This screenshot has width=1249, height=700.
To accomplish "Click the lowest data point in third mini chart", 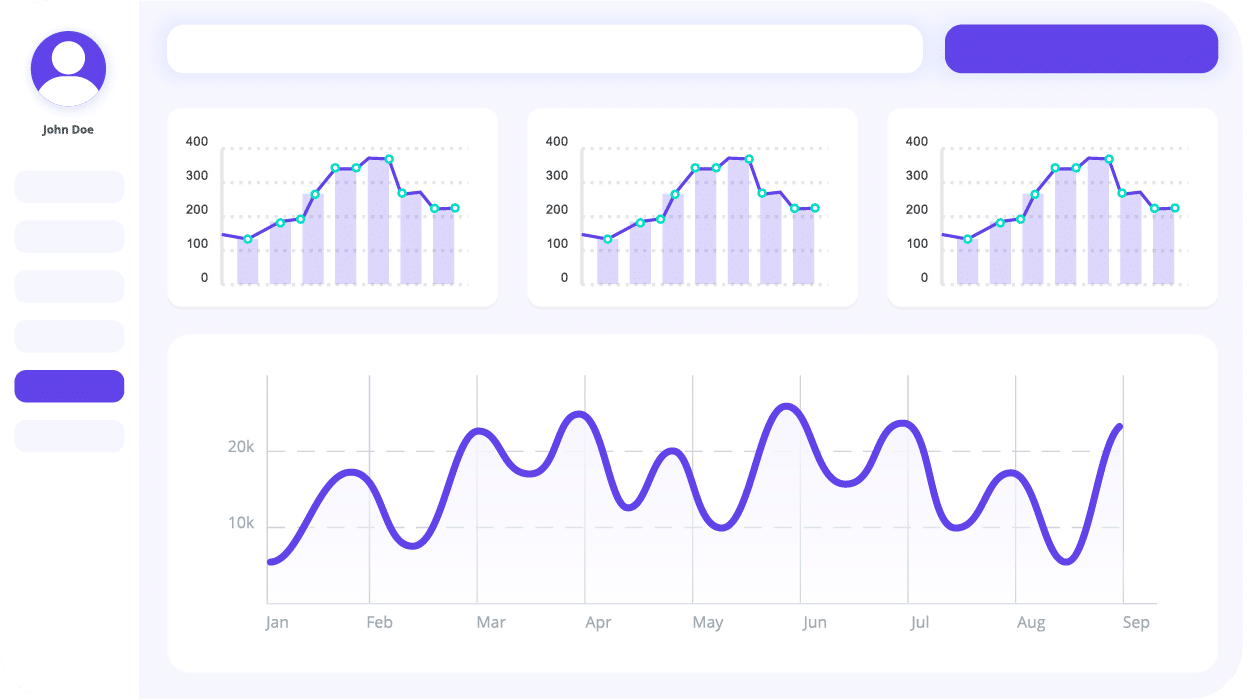I will click(967, 239).
